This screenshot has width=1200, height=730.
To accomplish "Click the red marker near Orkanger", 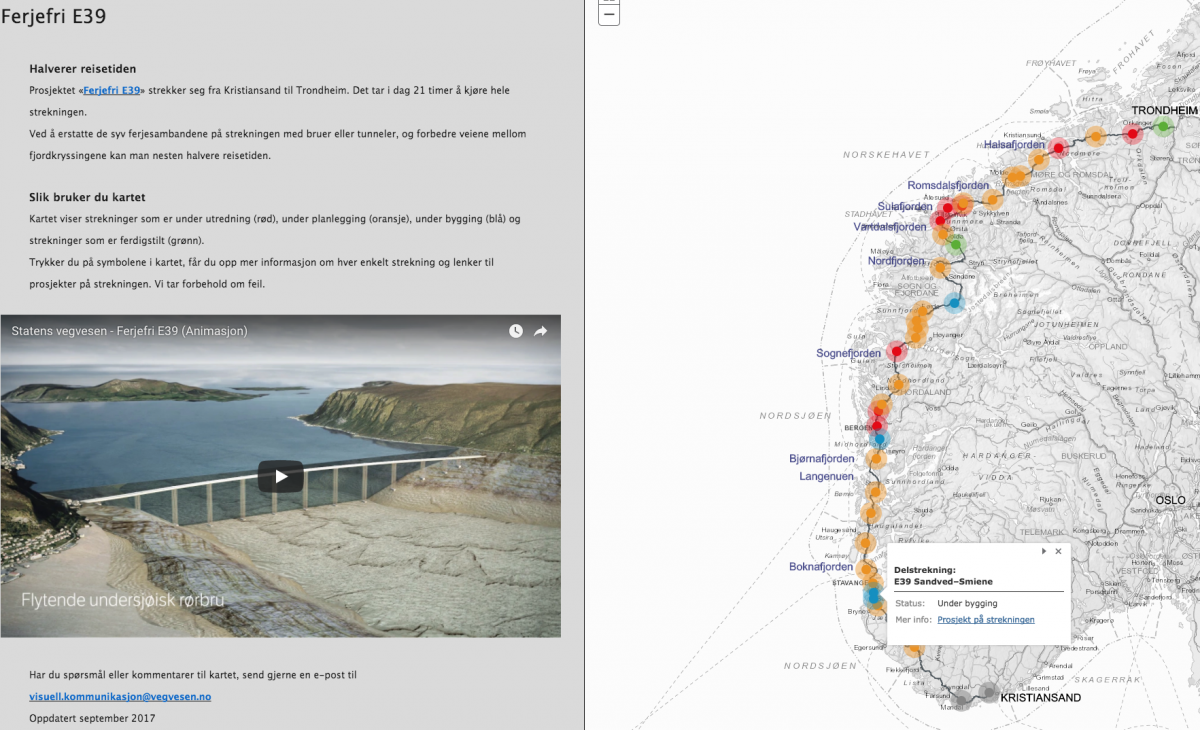I will click(1132, 133).
